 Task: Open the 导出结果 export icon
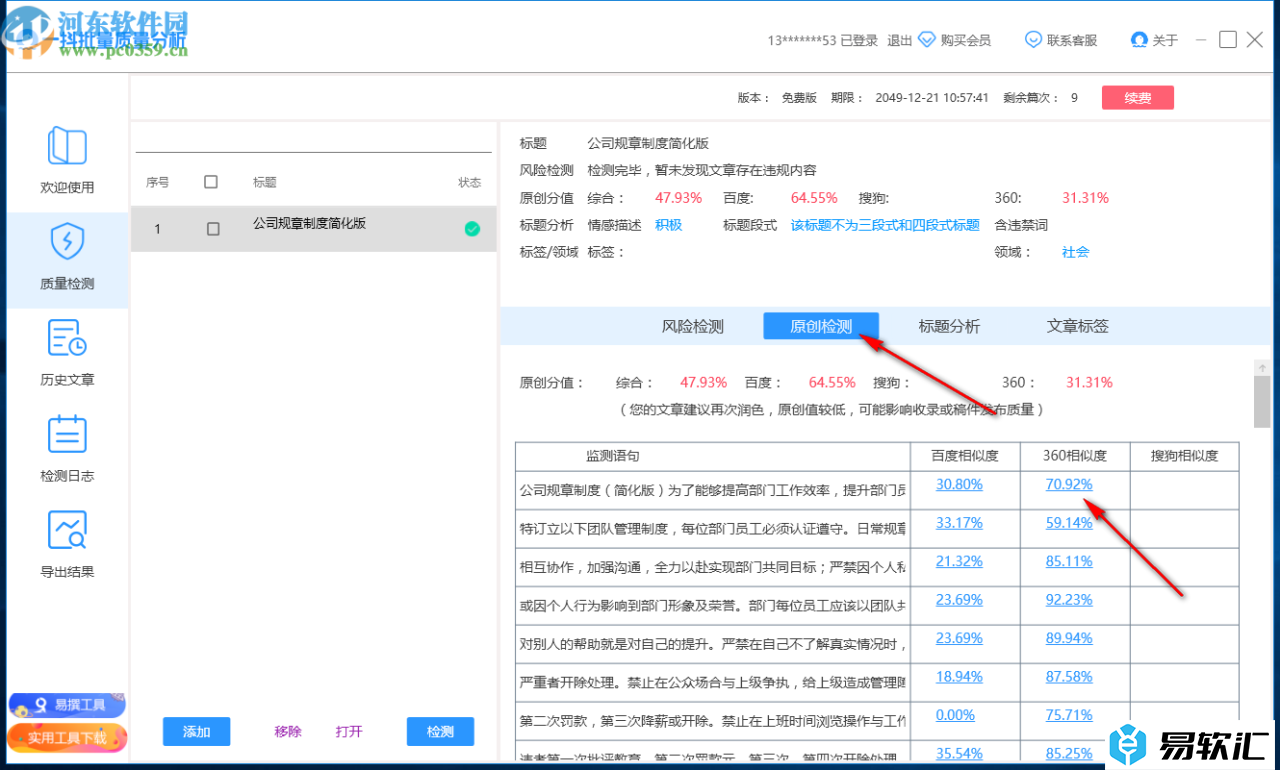pyautogui.click(x=67, y=530)
